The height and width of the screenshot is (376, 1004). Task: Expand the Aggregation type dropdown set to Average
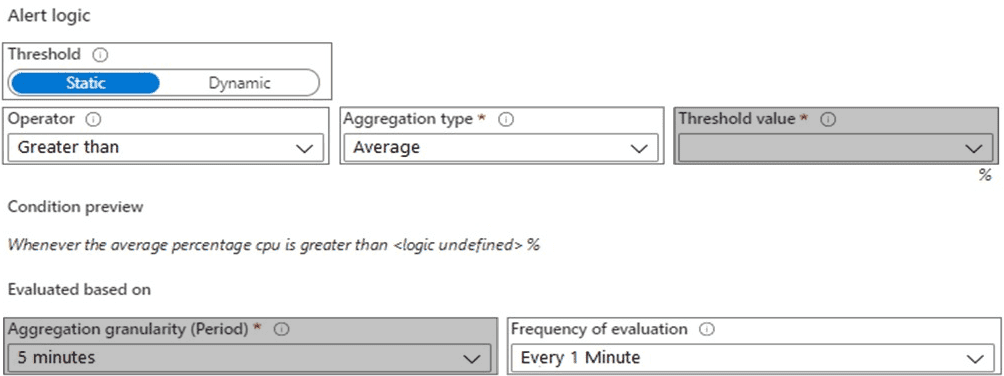501,147
